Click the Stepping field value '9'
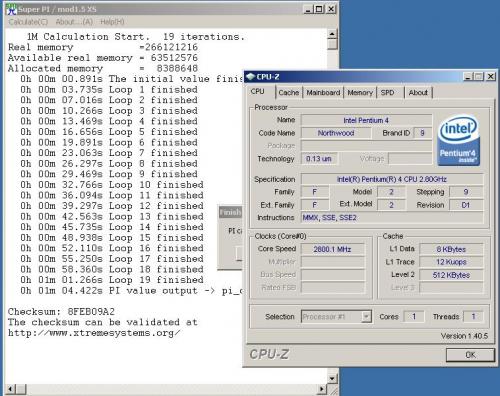 [x=466, y=192]
